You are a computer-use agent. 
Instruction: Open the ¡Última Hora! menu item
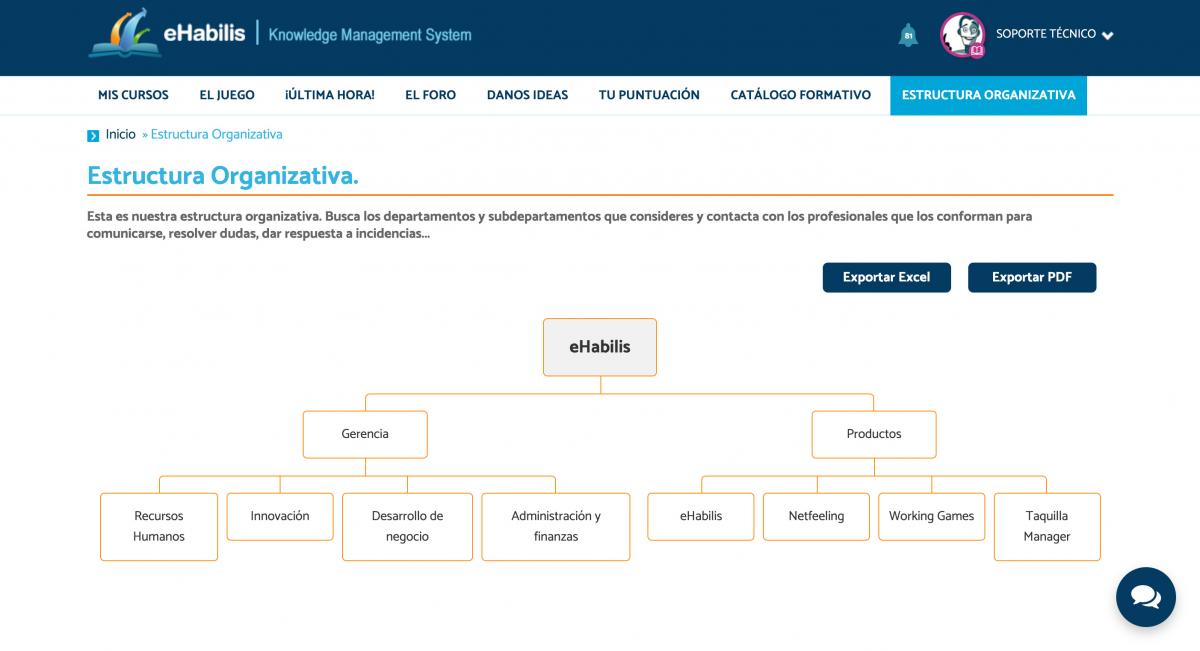coord(329,95)
